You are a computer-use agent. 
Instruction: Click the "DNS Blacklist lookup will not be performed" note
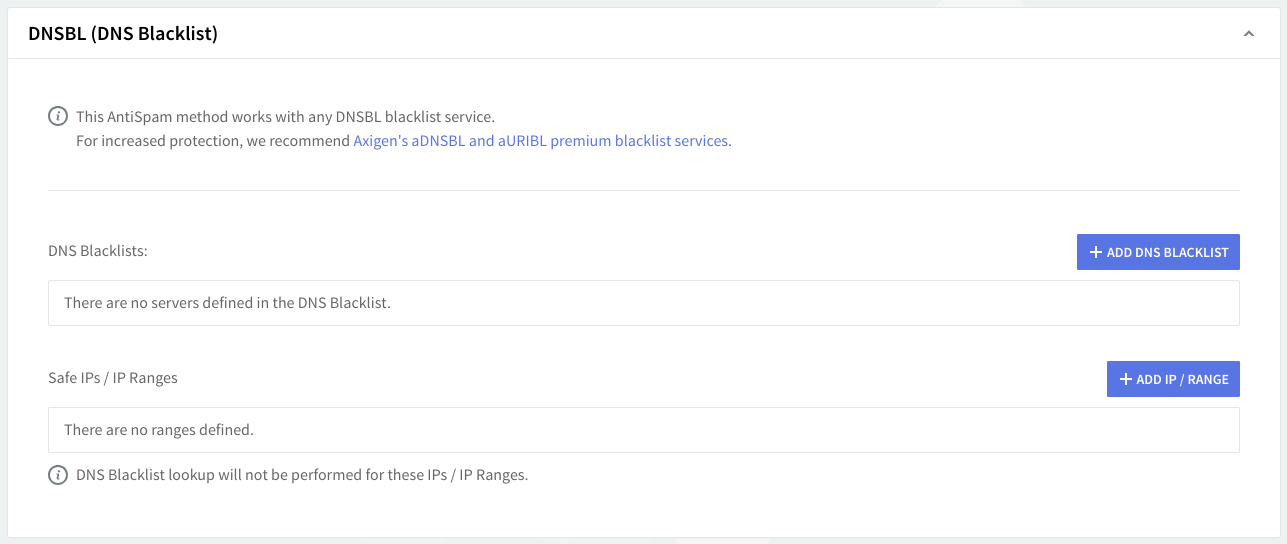[x=302, y=475]
